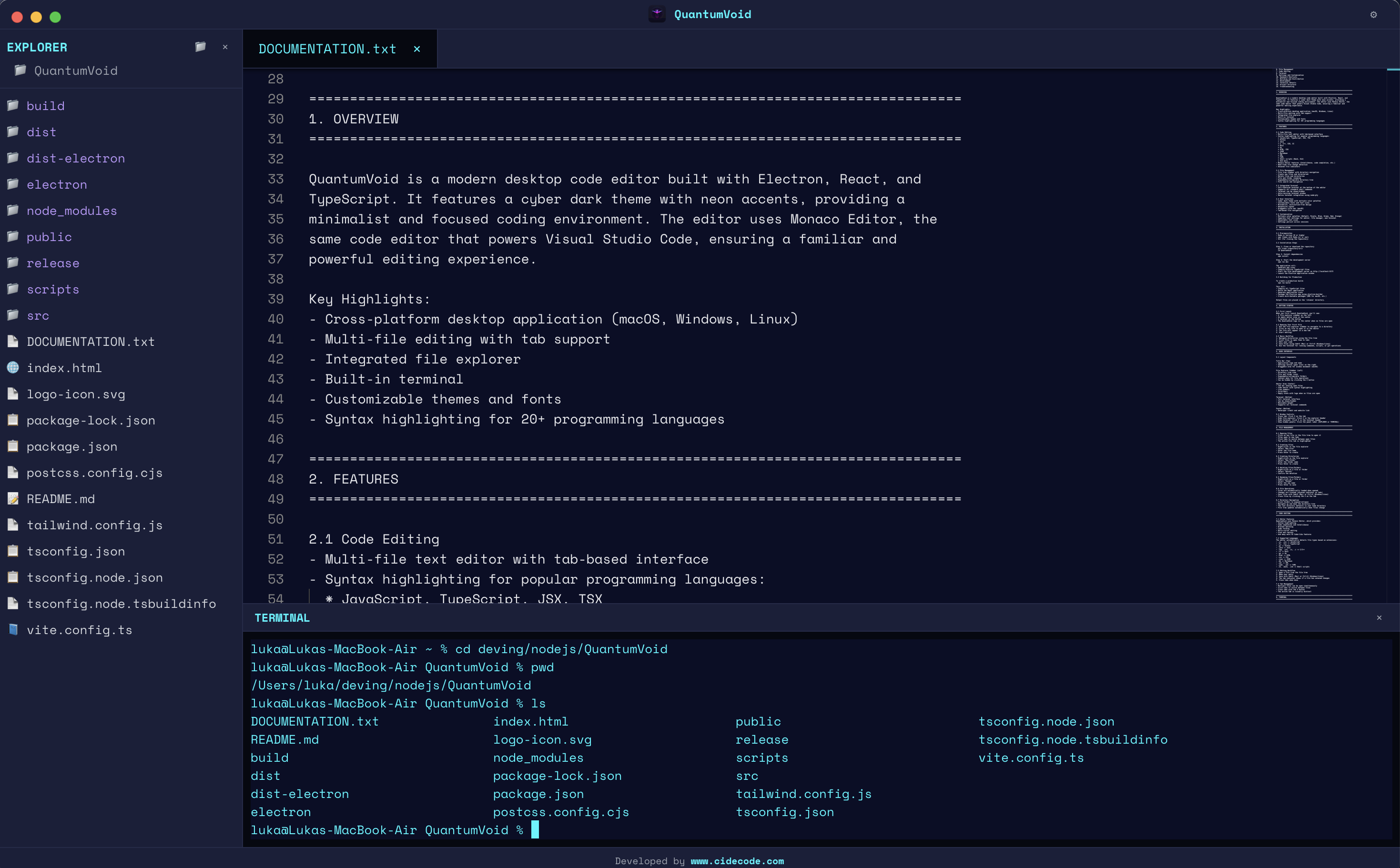Image resolution: width=1400 pixels, height=868 pixels.
Task: Close the DOCUMENTATION.txt tab
Action: pos(417,49)
